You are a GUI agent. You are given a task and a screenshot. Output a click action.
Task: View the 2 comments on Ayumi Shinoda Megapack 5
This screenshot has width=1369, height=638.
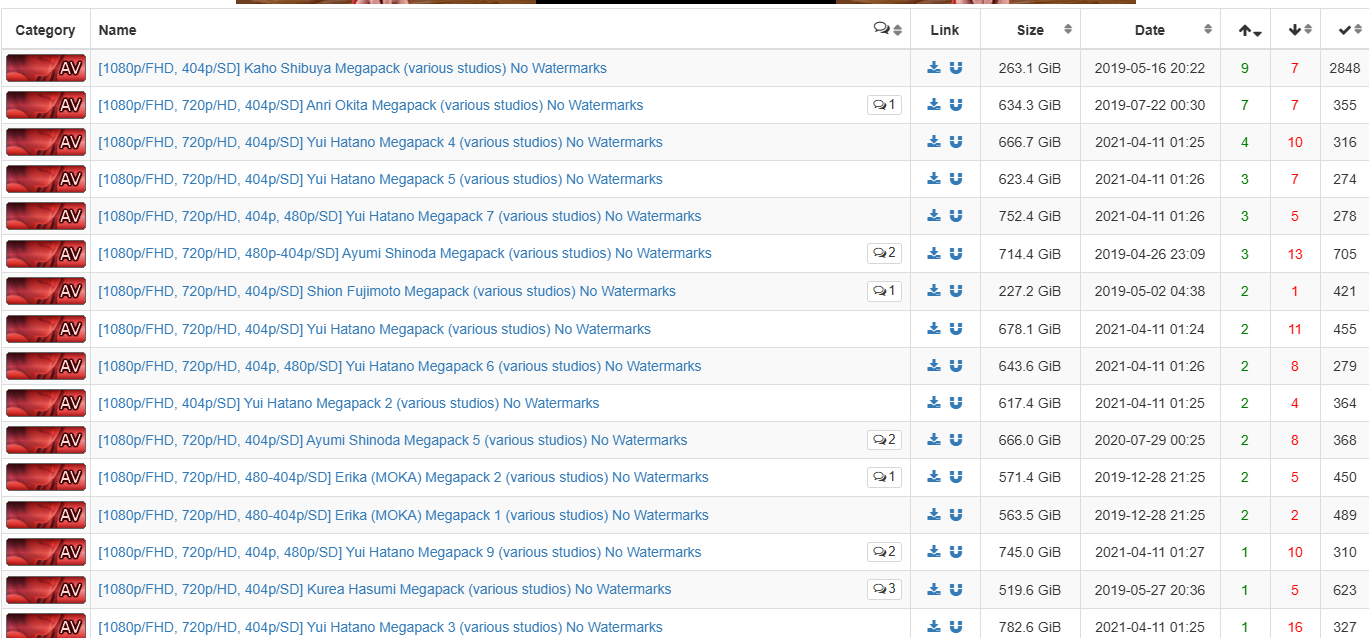pos(884,440)
